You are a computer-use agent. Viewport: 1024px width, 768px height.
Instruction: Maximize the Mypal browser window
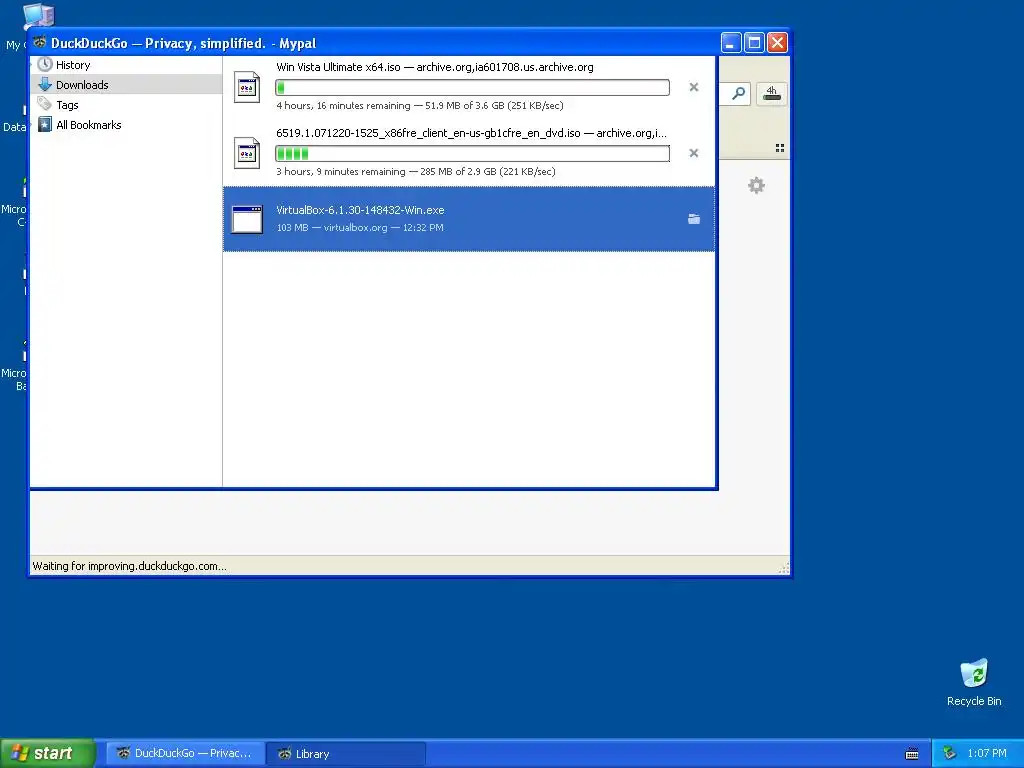(x=754, y=43)
